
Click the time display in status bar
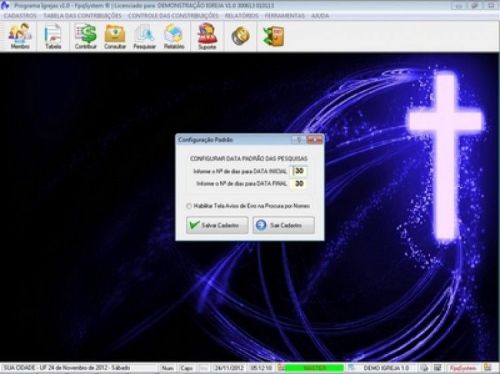tap(261, 368)
